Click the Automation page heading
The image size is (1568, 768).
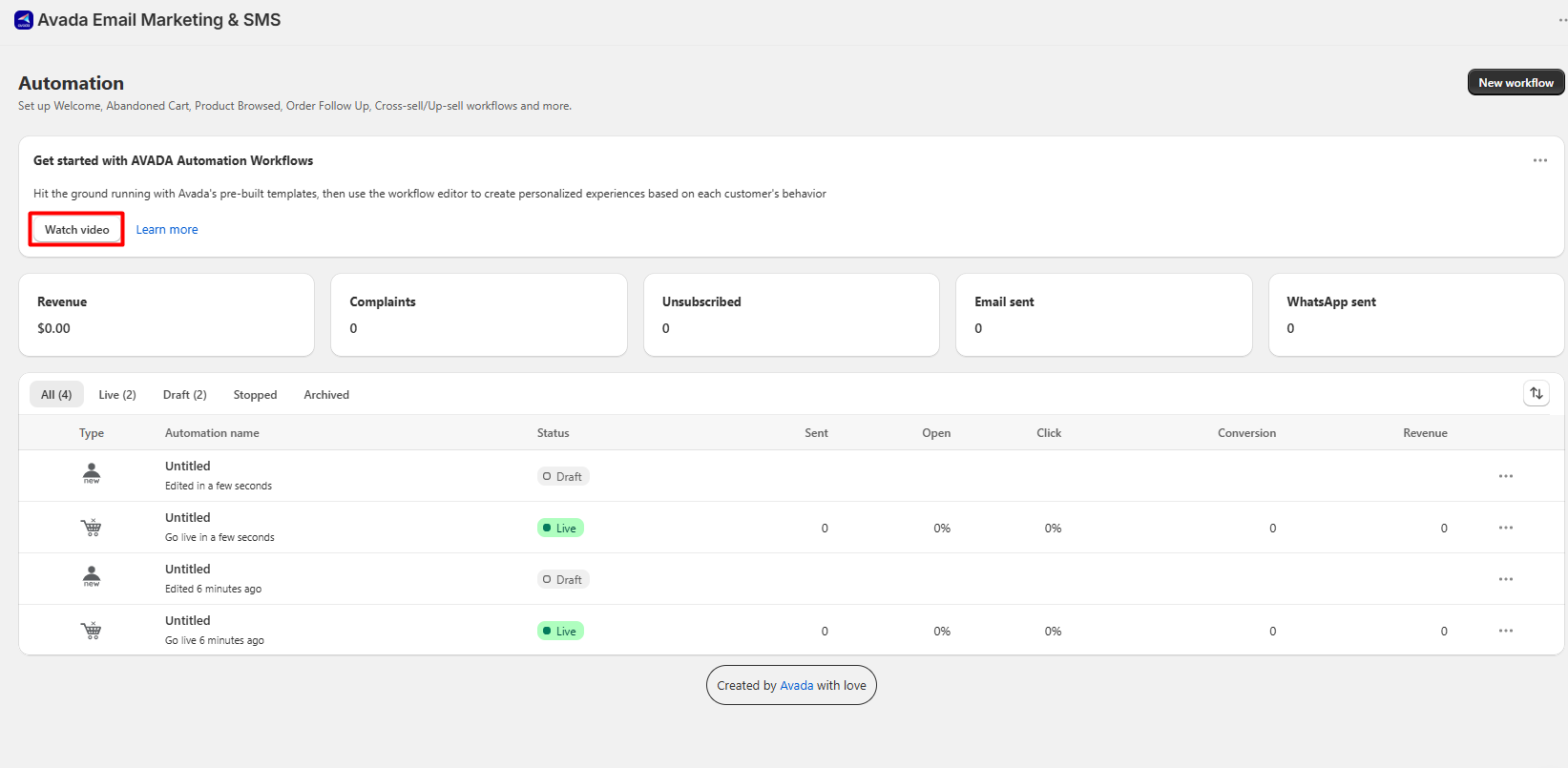click(71, 83)
